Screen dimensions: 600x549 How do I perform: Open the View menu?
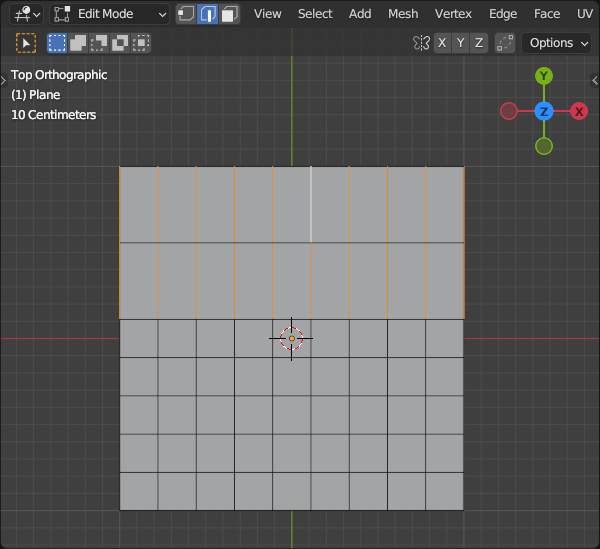point(267,14)
